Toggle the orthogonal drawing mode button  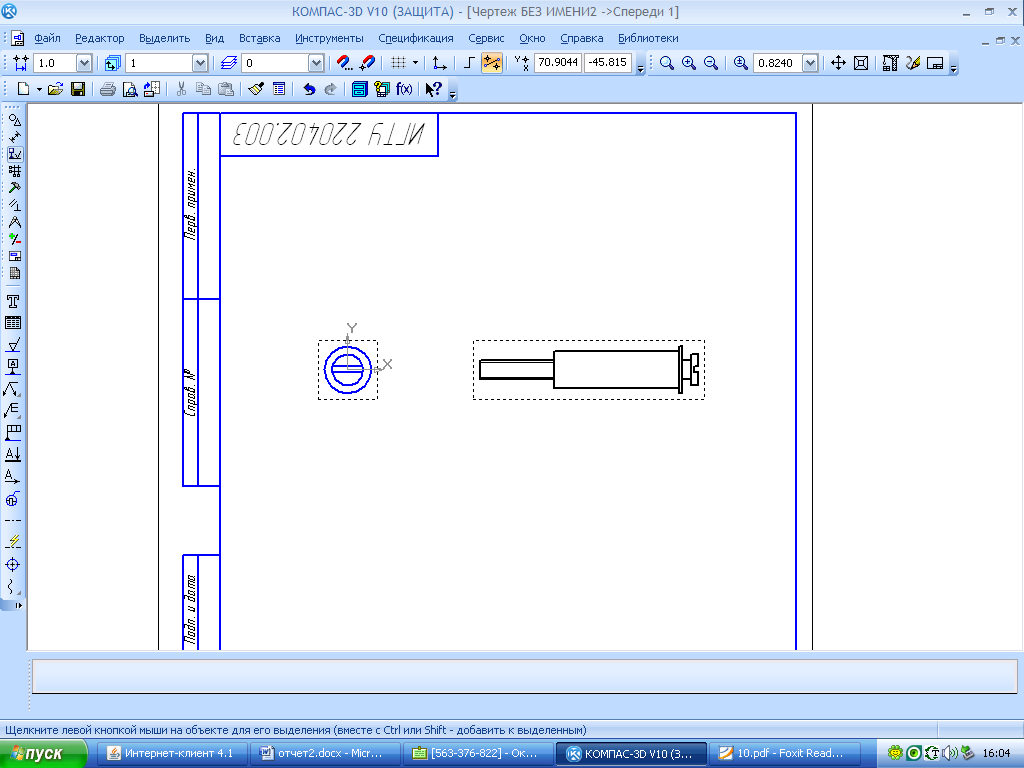tap(469, 63)
